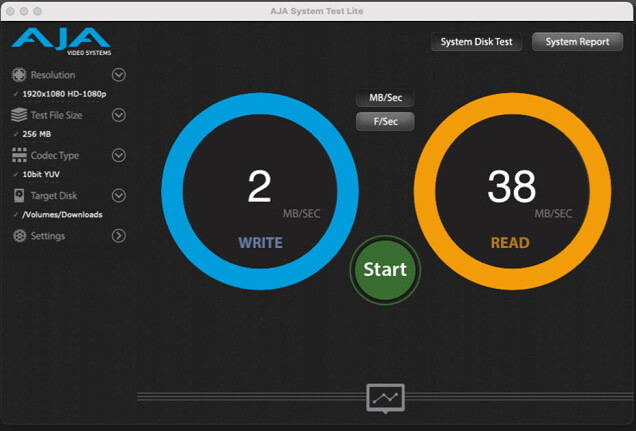Open the Target Disk dropdown arrow
Screen dimensions: 636x431
click(x=119, y=196)
